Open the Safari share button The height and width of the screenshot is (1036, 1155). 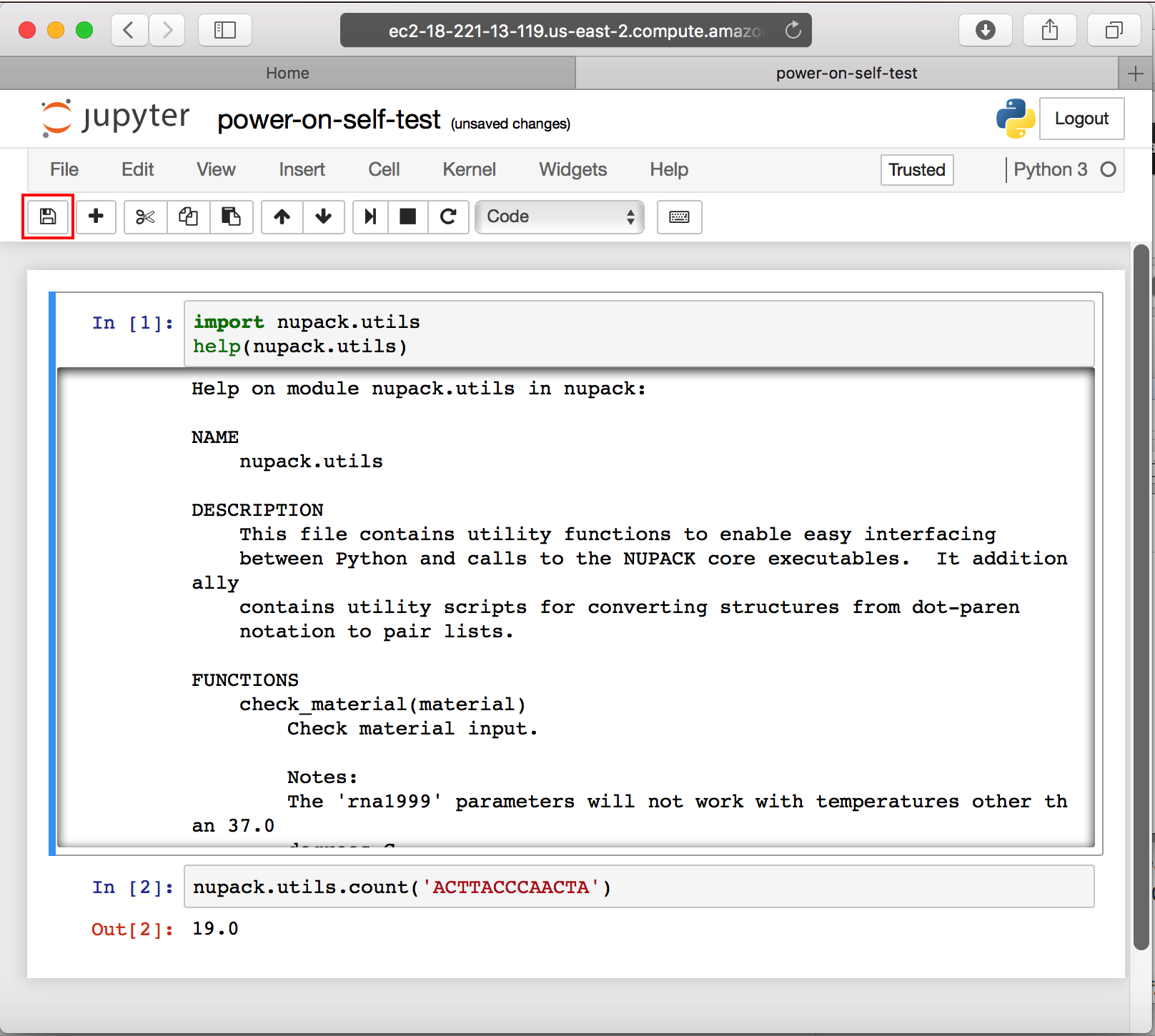tap(1050, 30)
